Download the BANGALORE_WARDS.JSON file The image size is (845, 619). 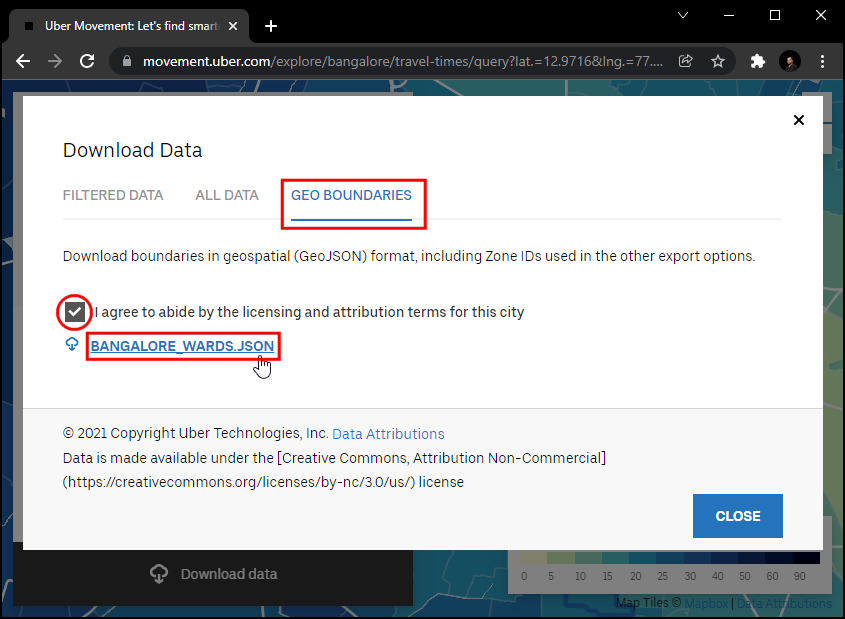(x=182, y=346)
